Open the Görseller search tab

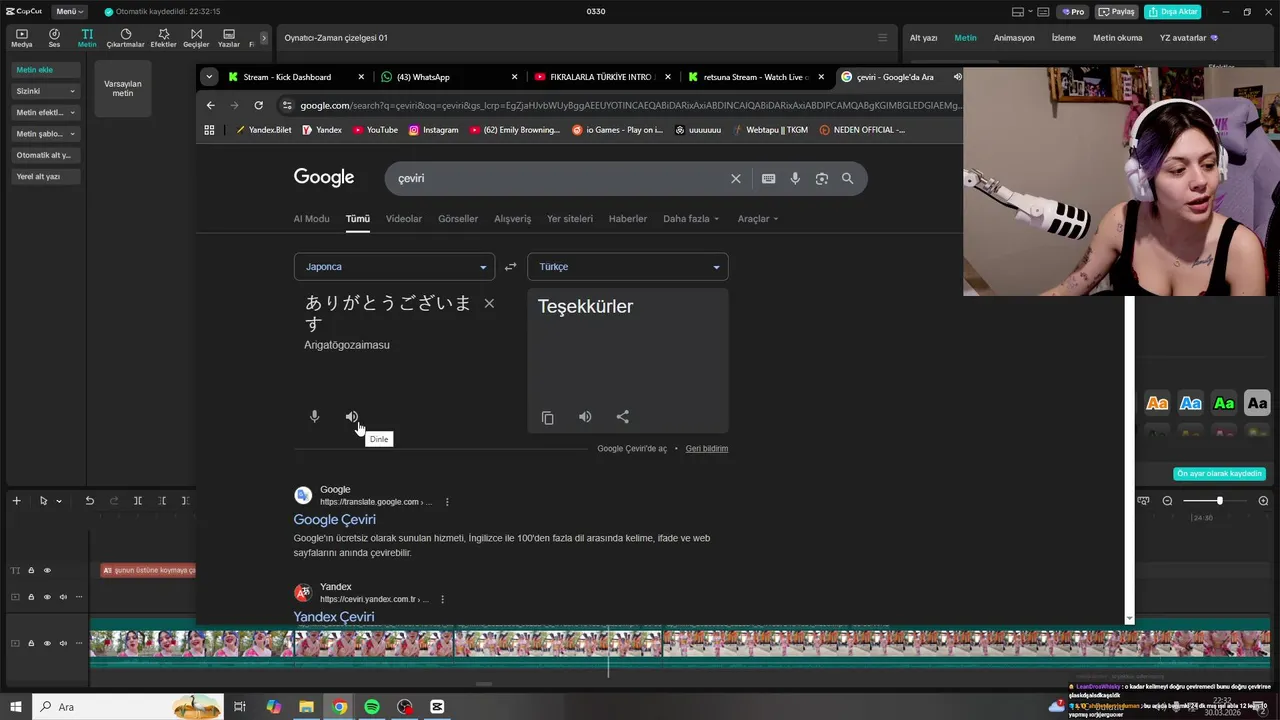tap(458, 219)
